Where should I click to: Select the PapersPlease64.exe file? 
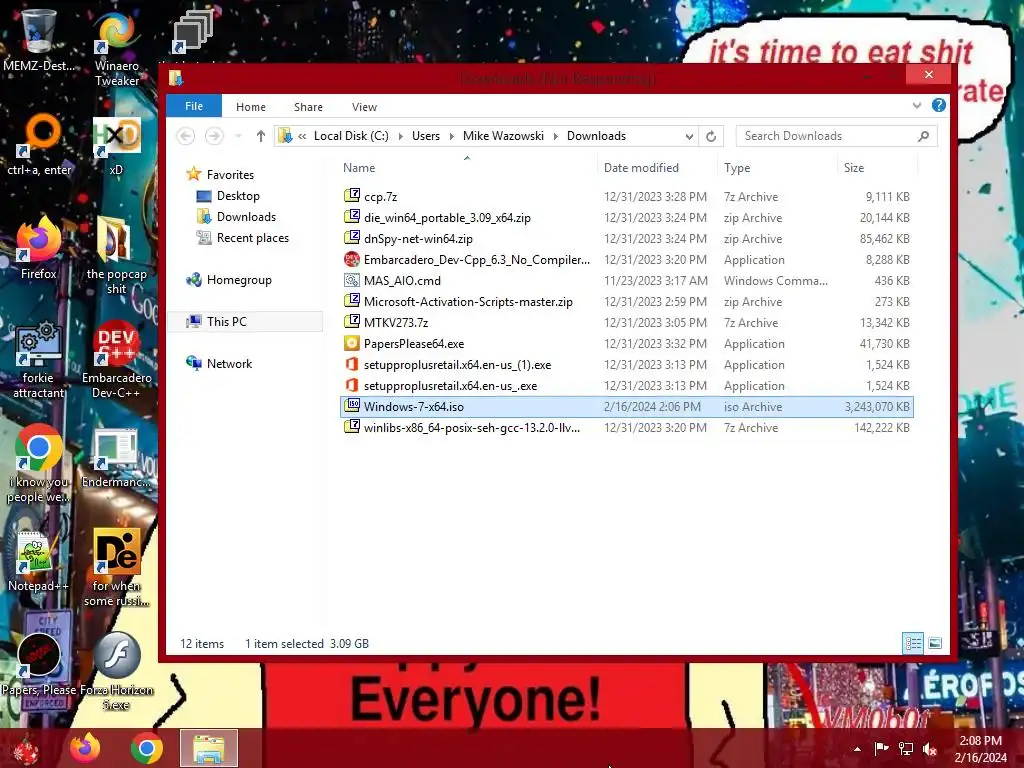[x=627, y=344]
